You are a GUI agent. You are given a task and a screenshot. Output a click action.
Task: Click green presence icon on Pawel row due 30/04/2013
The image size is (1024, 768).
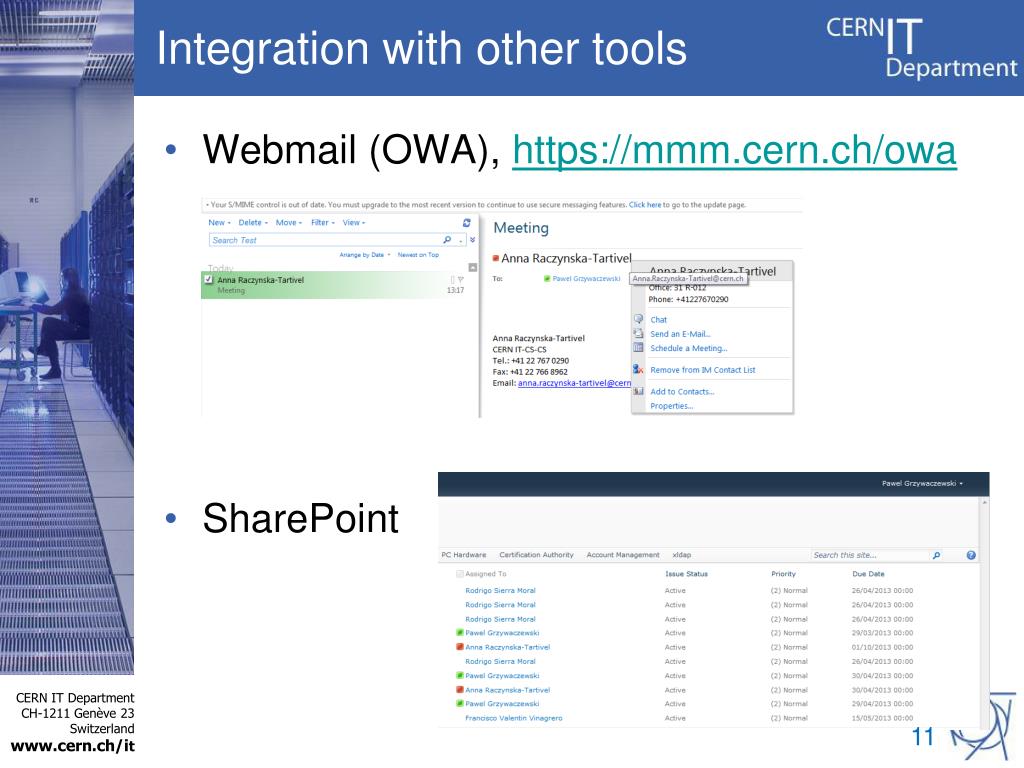[460, 676]
